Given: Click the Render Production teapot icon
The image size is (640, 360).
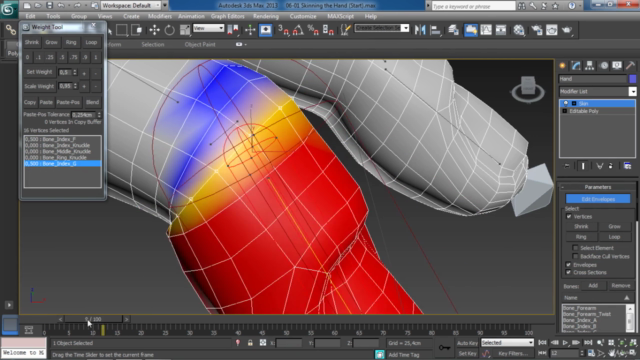Looking at the screenshot, I should point(567,30).
